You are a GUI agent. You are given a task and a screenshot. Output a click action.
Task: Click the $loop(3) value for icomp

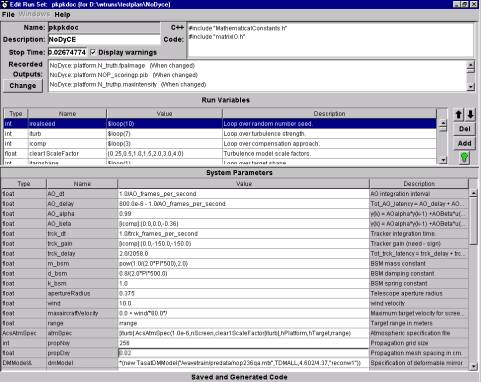click(164, 144)
